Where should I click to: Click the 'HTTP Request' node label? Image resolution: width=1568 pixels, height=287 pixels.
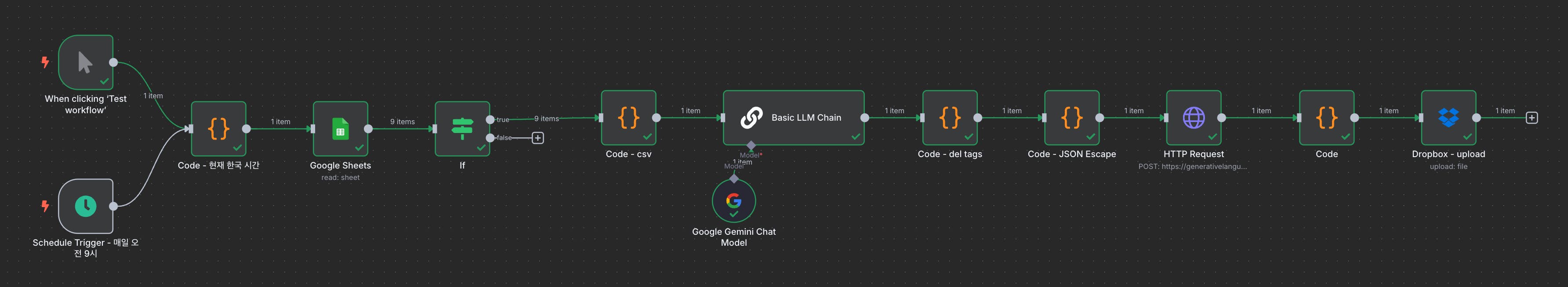click(1193, 154)
